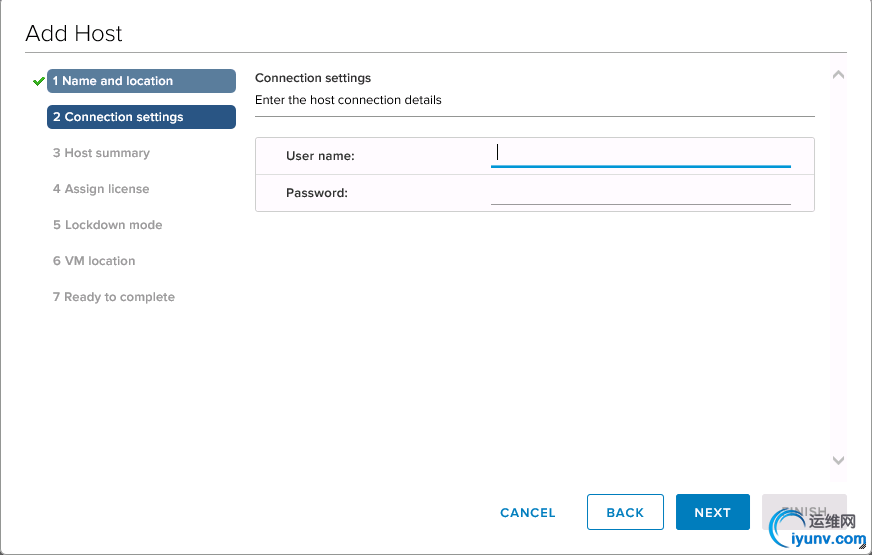Open step 6 VM location
The width and height of the screenshot is (872, 555).
coord(94,261)
